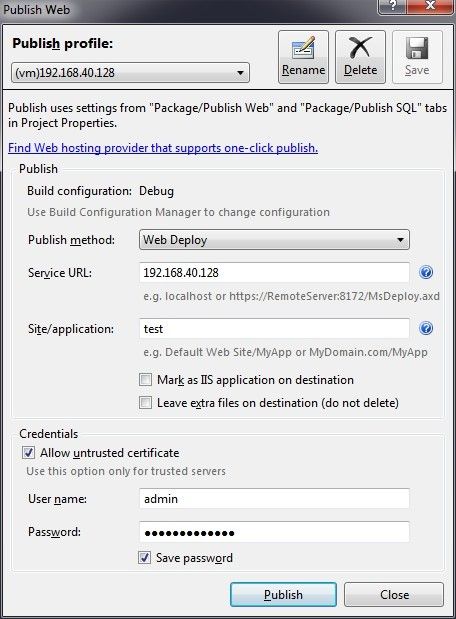Click the Rename profile icon button
Image resolution: width=456 pixels, height=619 pixels.
click(303, 57)
